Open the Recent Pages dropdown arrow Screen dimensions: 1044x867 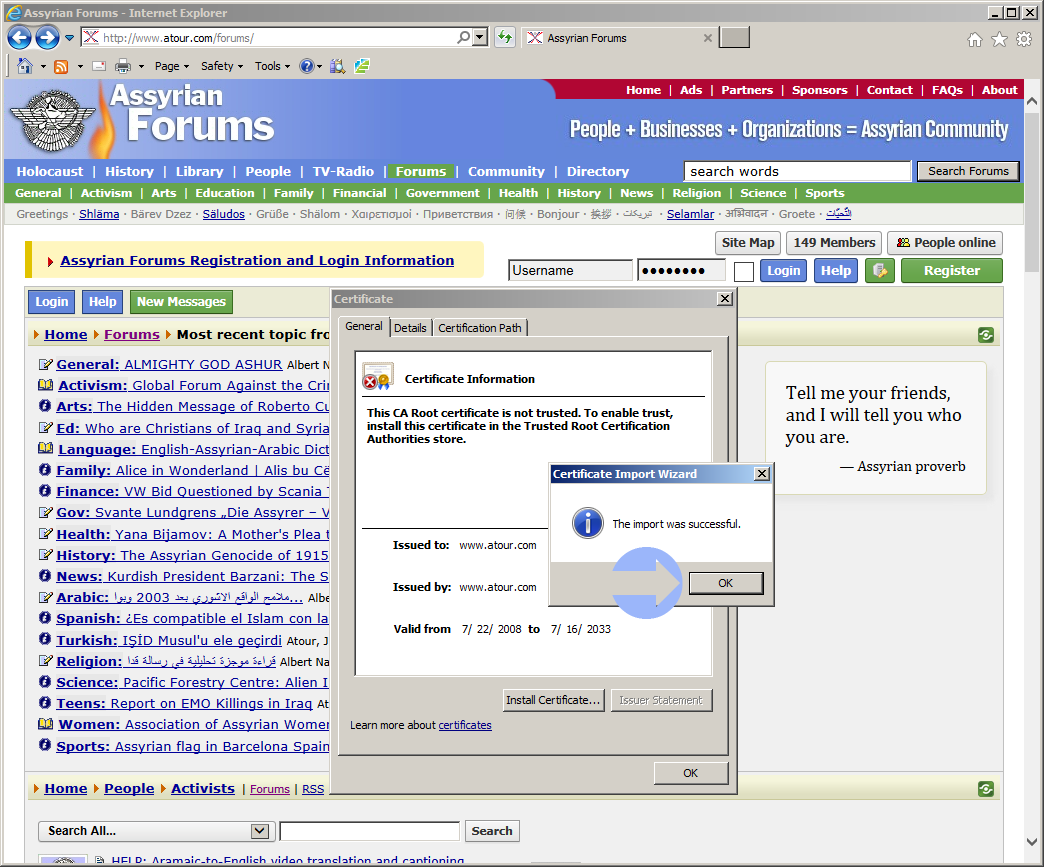69,38
